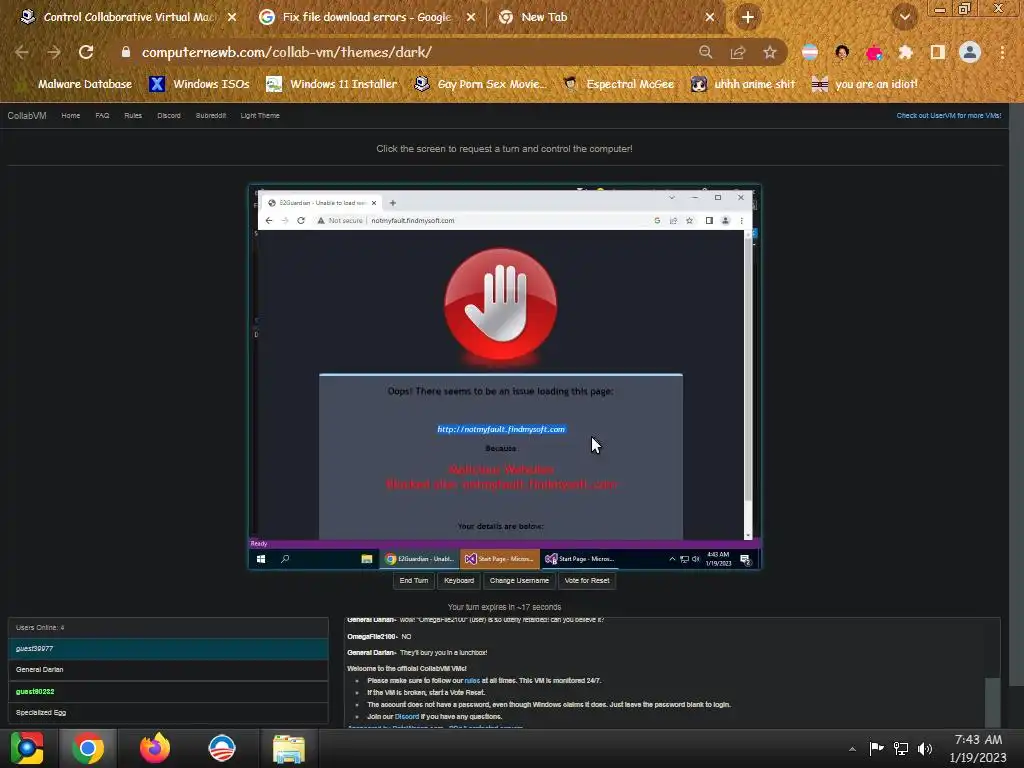Click the Keyboard button
The image size is (1024, 768).
pyautogui.click(x=458, y=581)
